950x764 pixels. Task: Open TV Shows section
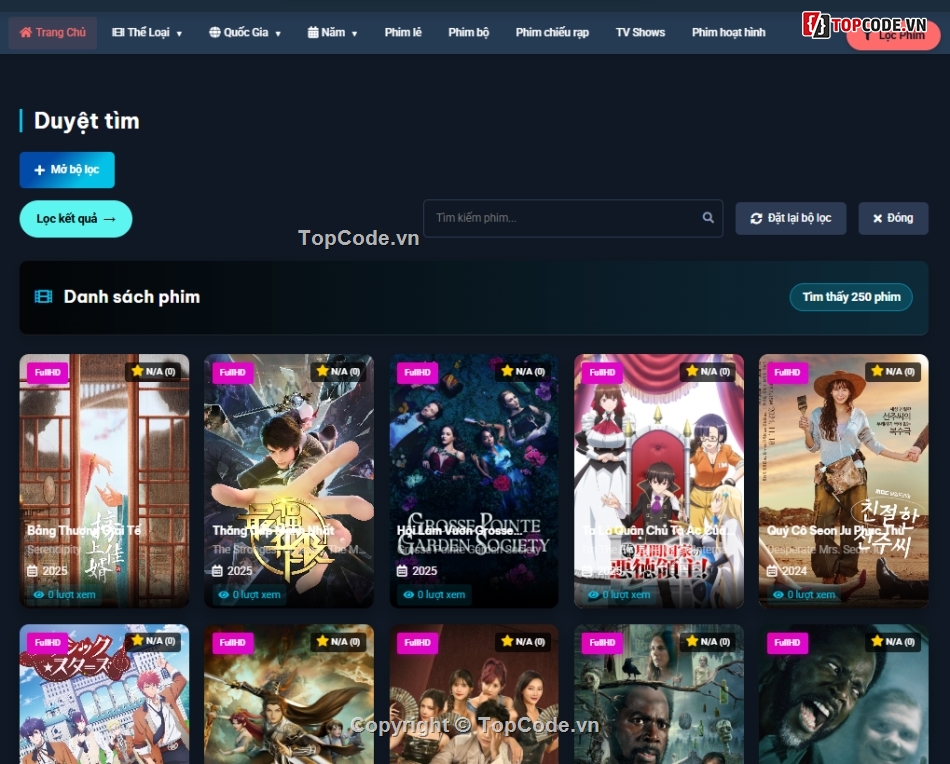coord(640,33)
